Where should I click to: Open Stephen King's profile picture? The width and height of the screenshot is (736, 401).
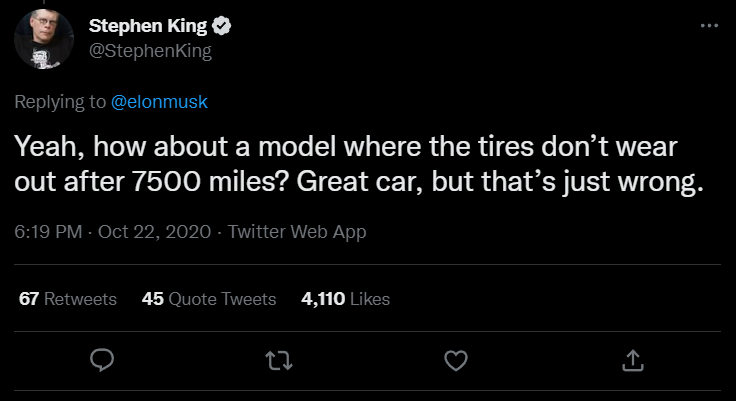pyautogui.click(x=39, y=42)
